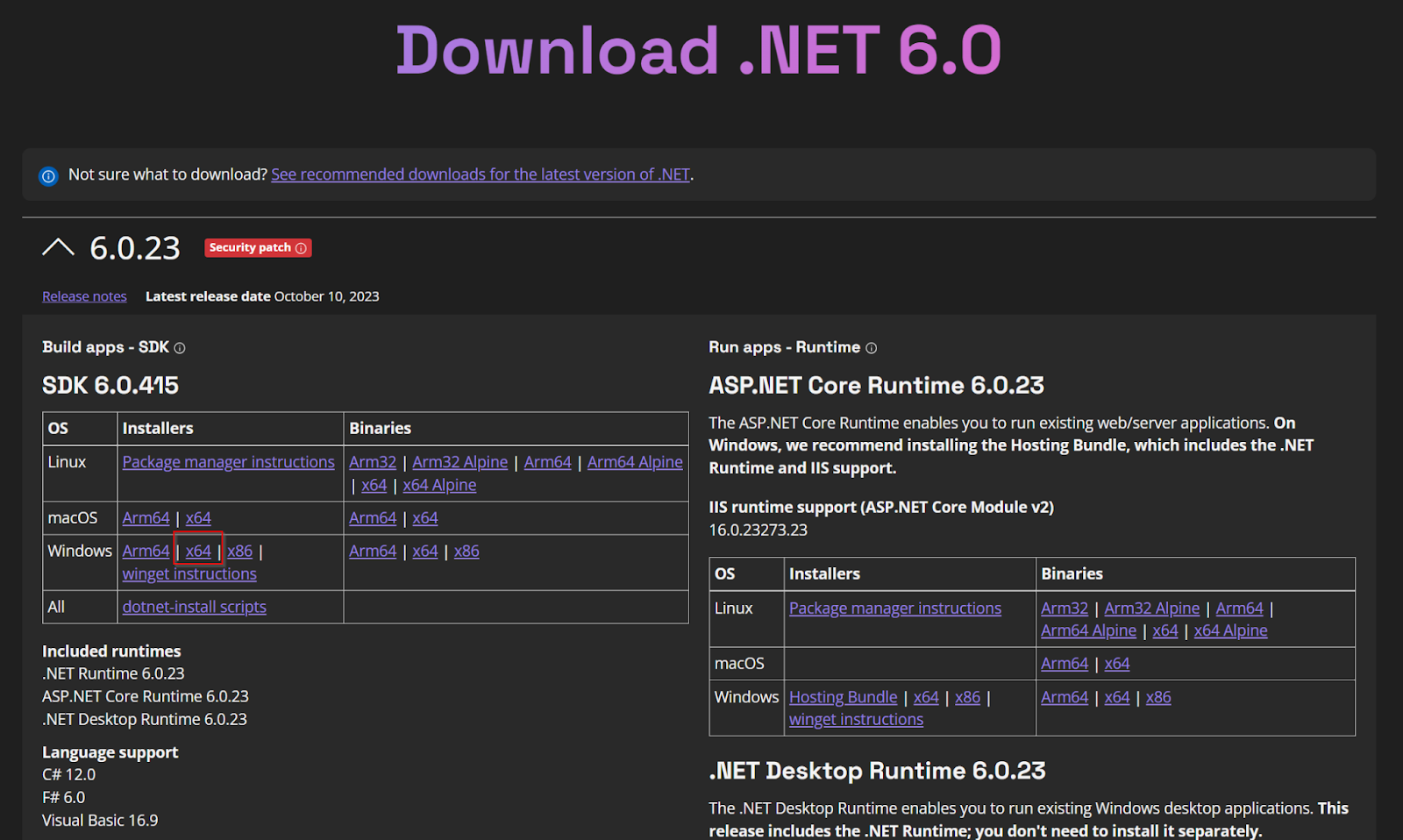Download ASP.NET Runtime Linux x64 binary

(1165, 630)
